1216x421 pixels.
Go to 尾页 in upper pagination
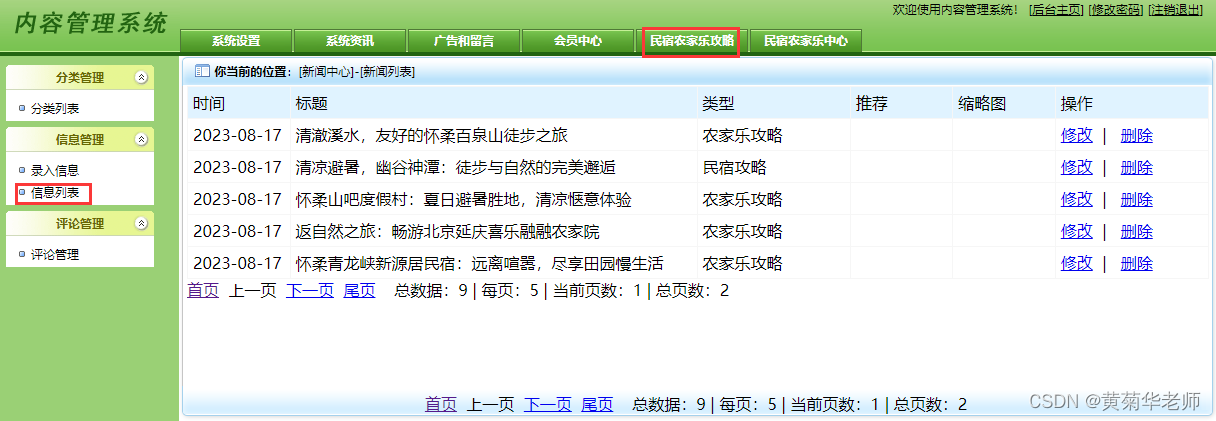coord(360,291)
